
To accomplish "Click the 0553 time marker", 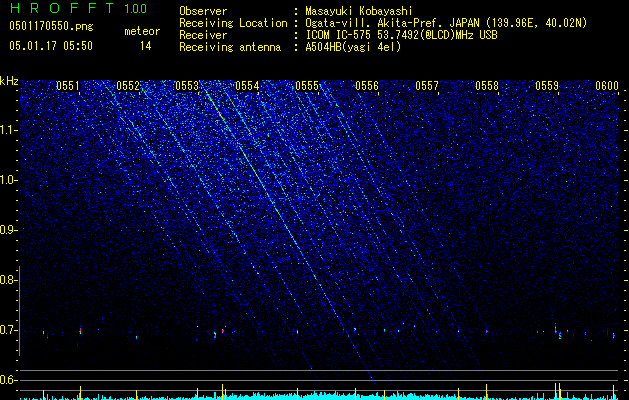I will [187, 85].
